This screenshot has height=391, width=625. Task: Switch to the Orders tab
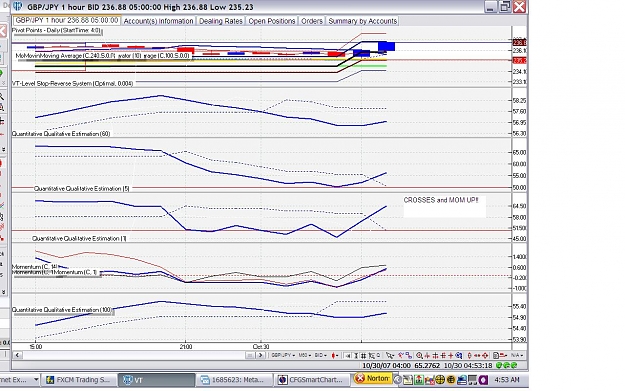point(312,21)
